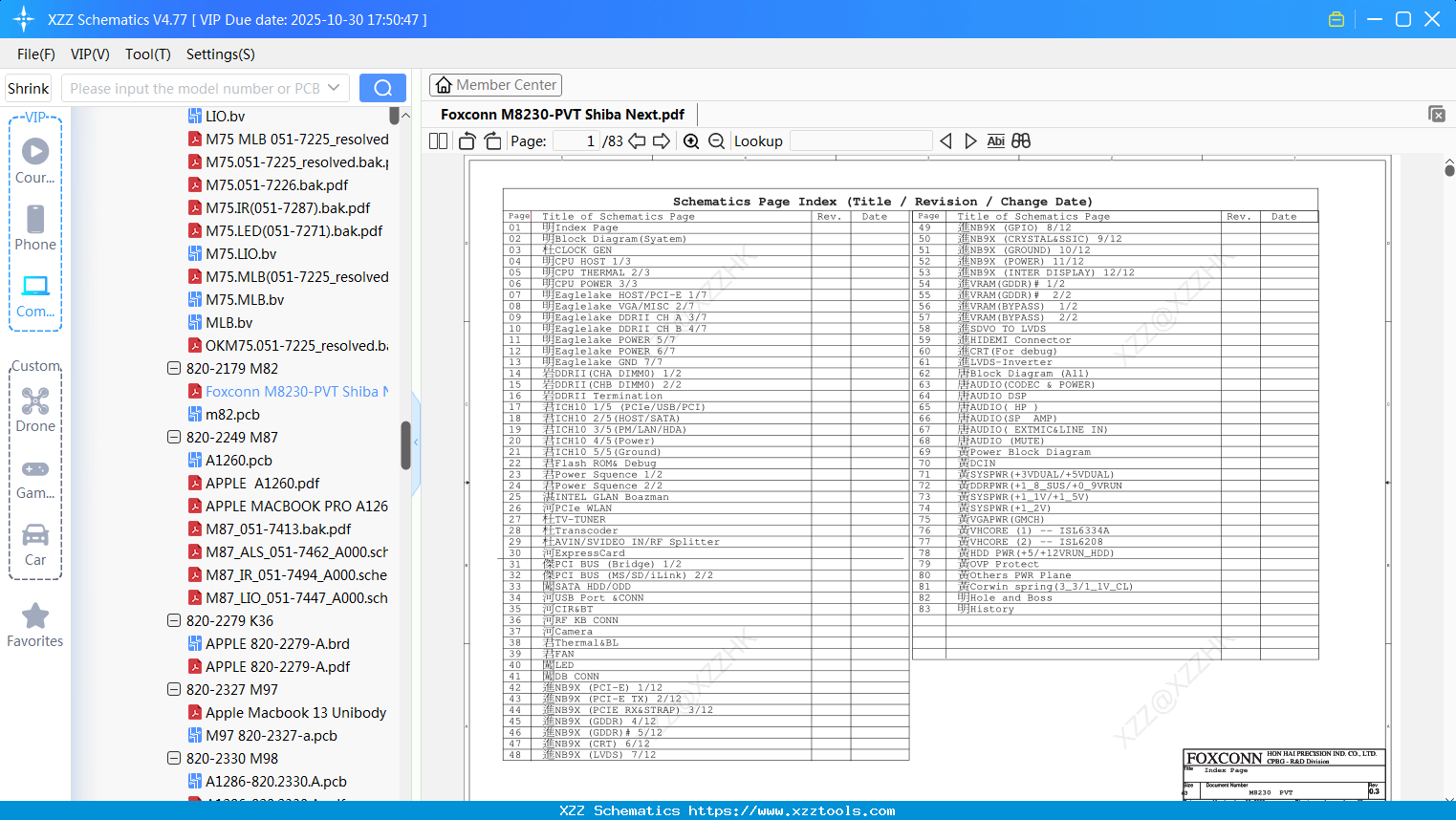Open the Tool(T) menu

147,54
